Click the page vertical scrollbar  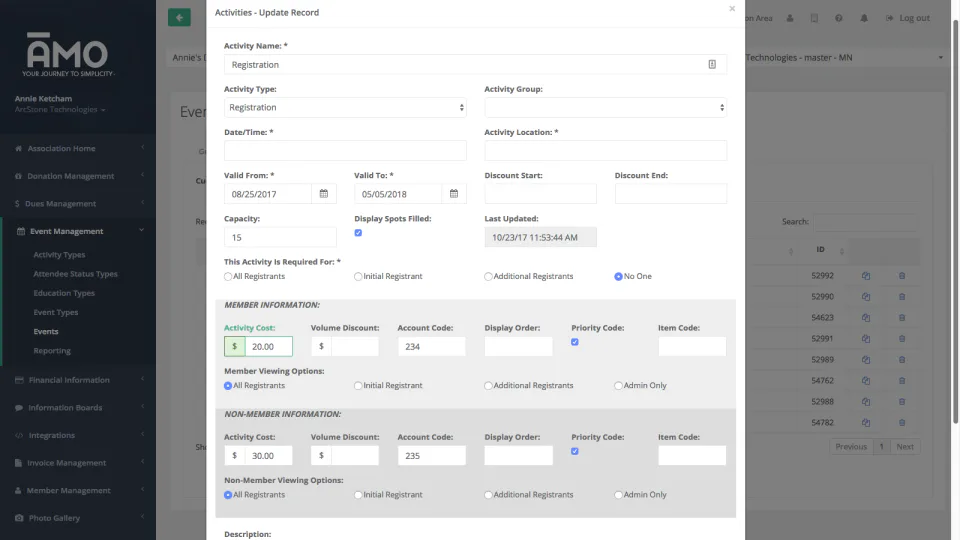955,220
